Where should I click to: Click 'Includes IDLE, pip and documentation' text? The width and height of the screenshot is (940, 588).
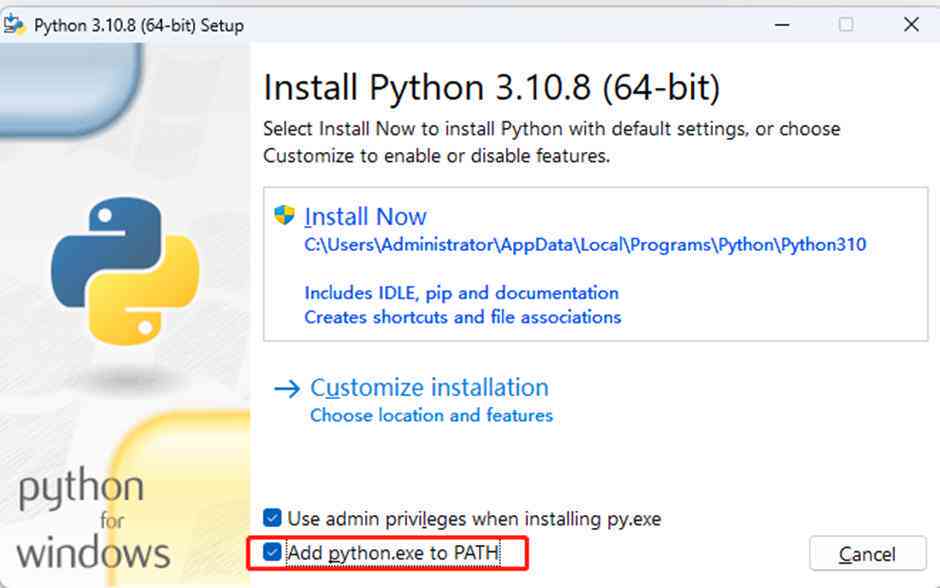pyautogui.click(x=461, y=293)
